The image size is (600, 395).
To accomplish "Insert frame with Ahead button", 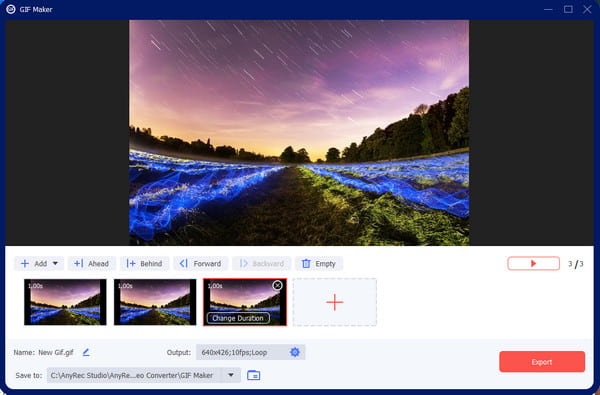I will click(x=92, y=263).
